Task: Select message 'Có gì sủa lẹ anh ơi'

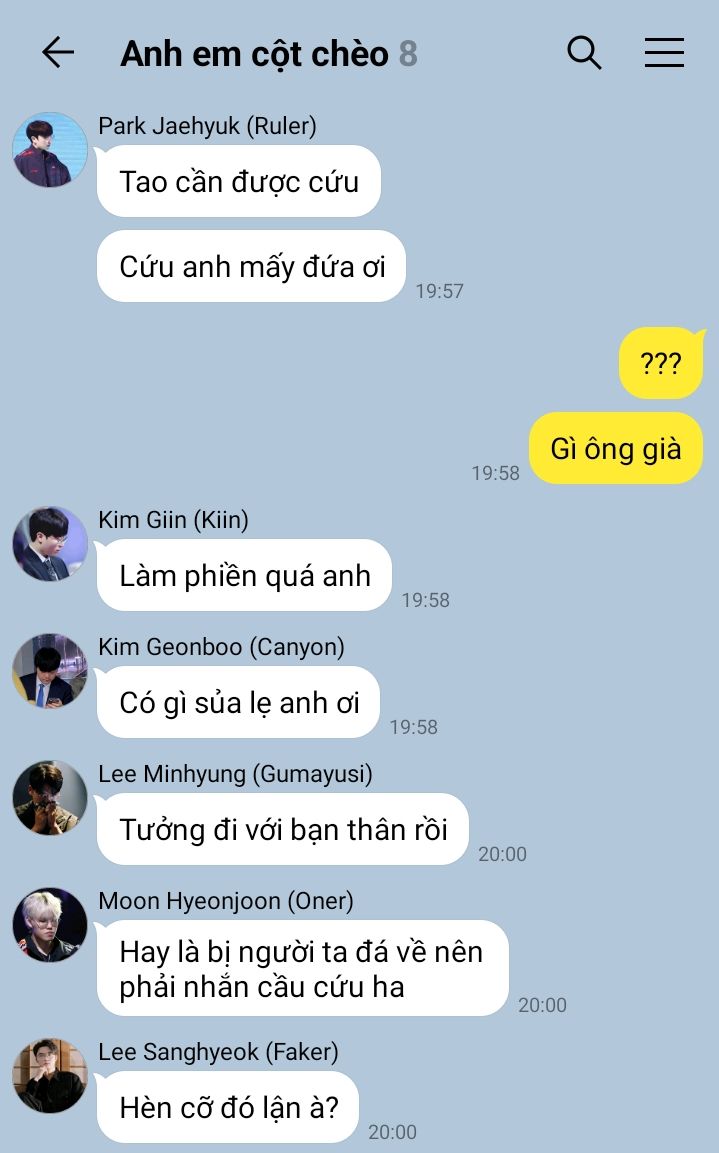Action: coord(239,702)
